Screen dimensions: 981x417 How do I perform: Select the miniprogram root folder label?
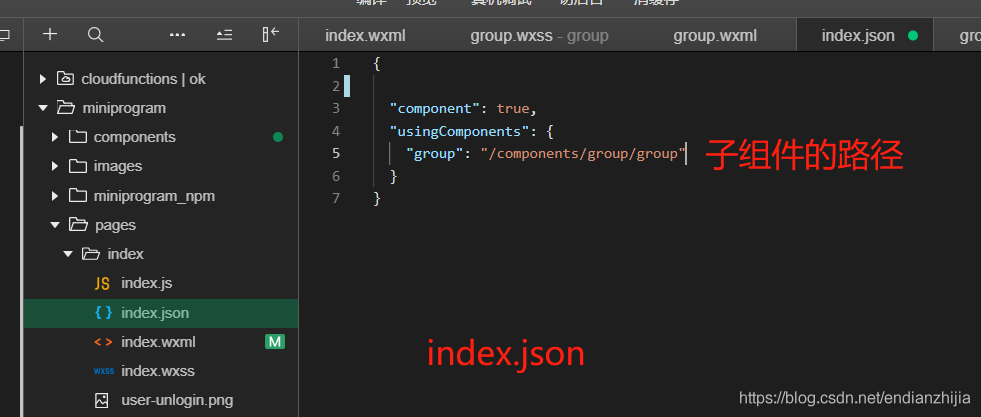pyautogui.click(x=125, y=108)
